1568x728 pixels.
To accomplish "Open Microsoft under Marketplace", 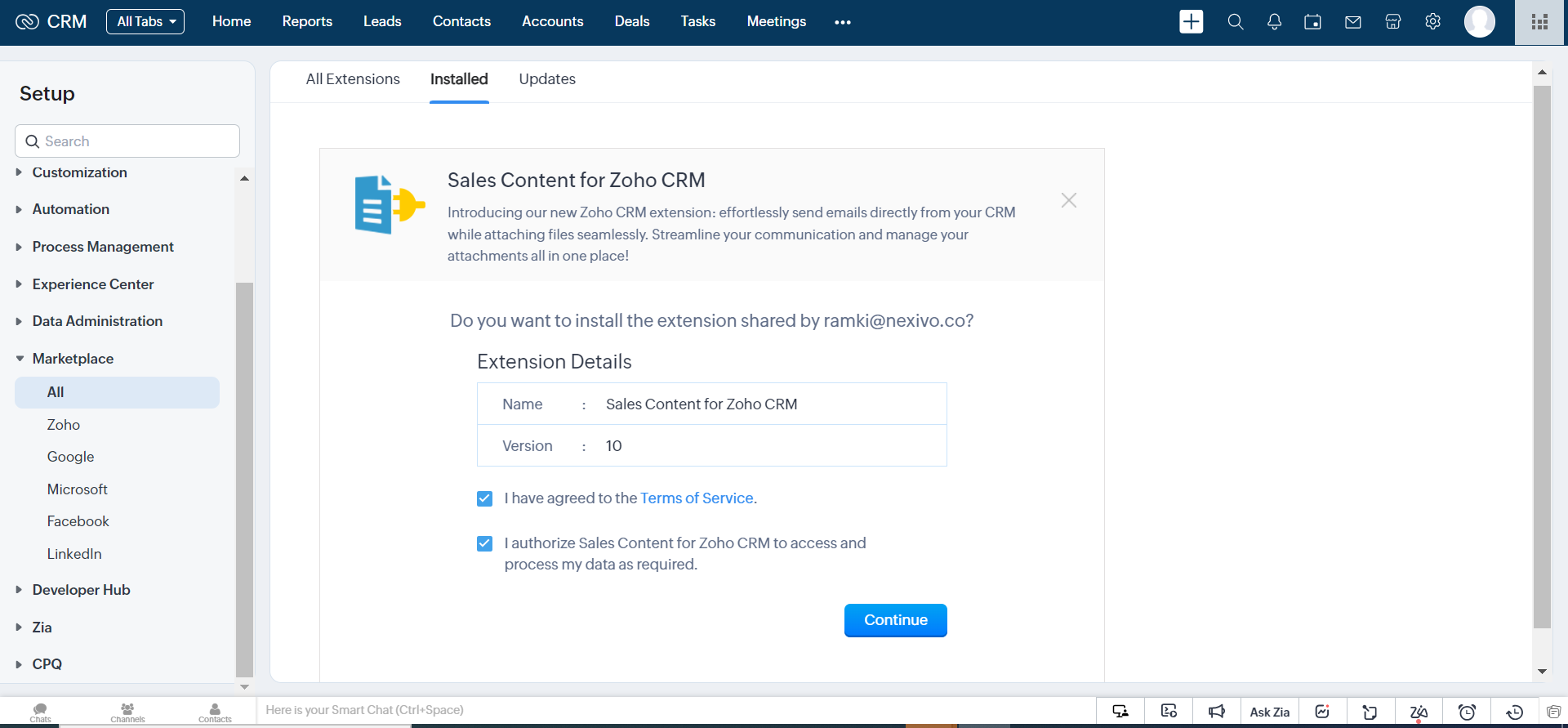I will [78, 489].
